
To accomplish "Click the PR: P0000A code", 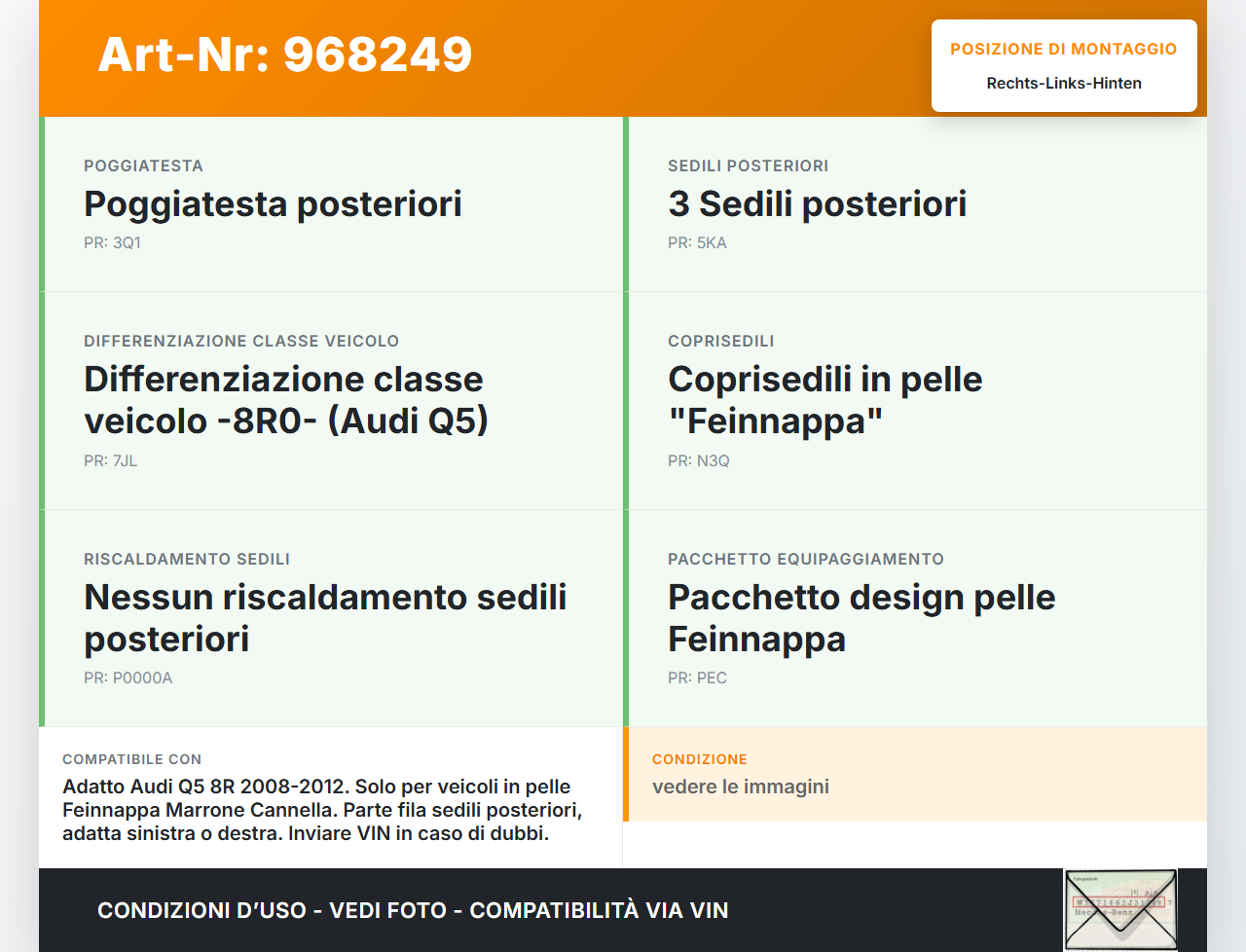I will point(128,677).
